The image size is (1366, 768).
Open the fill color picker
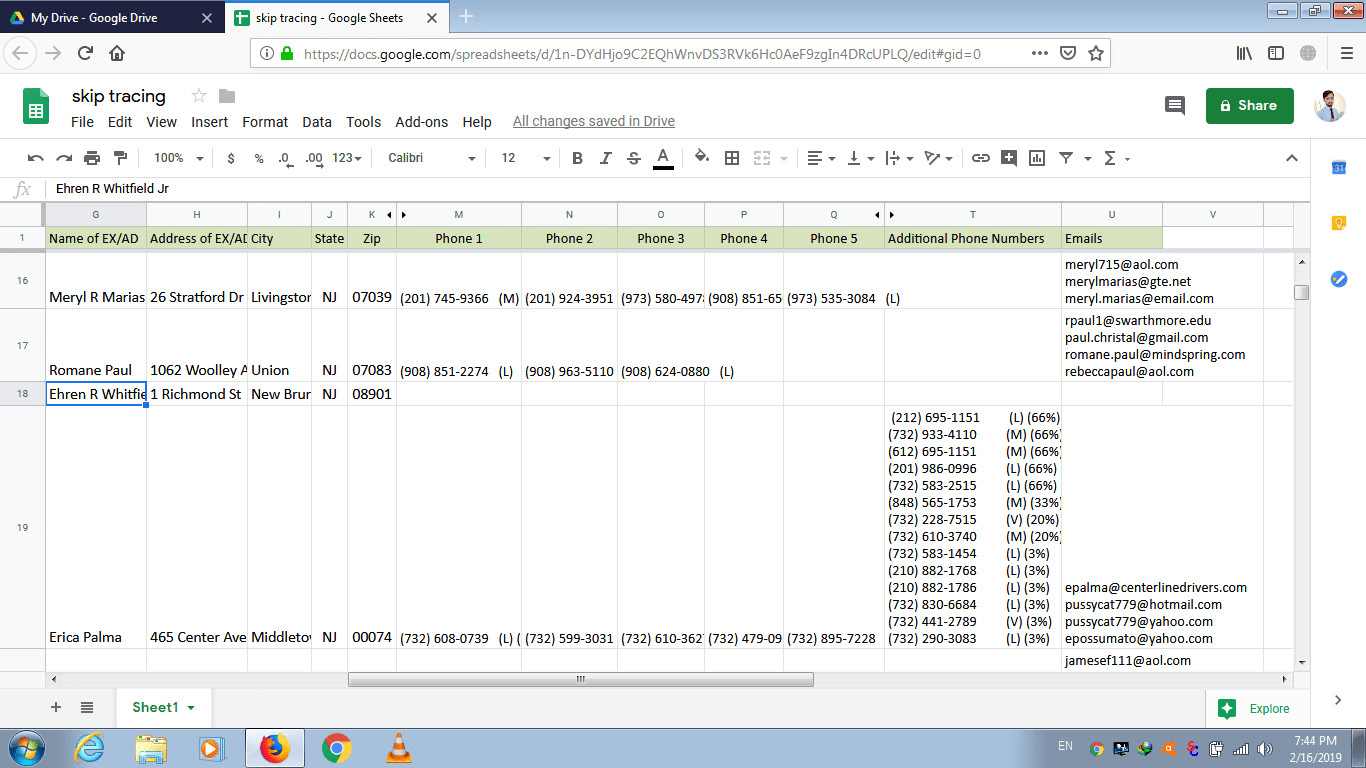click(x=701, y=157)
